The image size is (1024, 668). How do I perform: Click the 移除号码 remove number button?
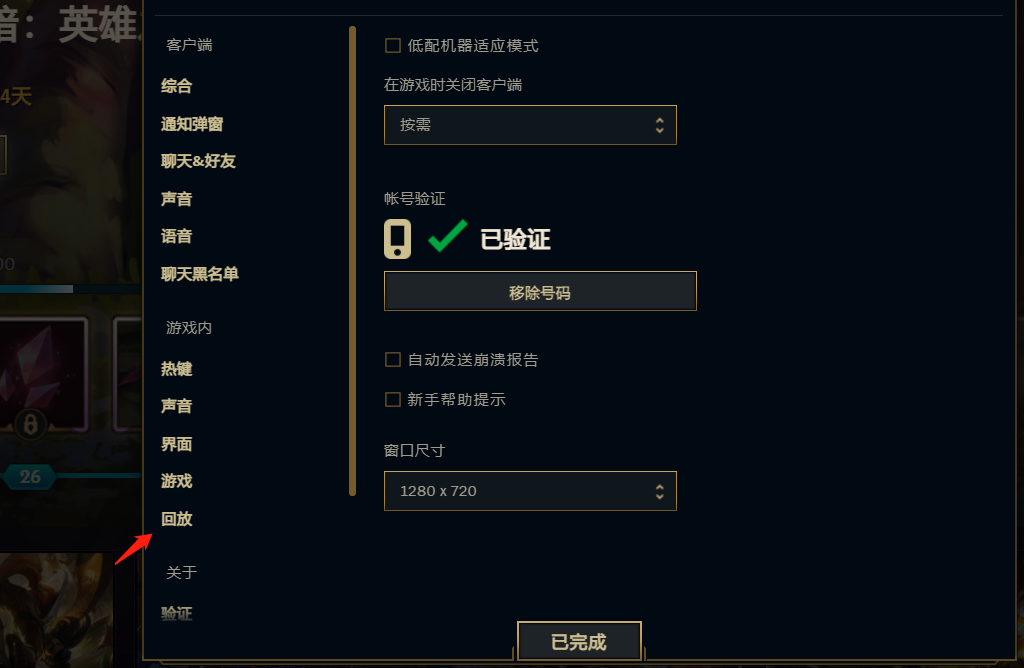pyautogui.click(x=540, y=291)
